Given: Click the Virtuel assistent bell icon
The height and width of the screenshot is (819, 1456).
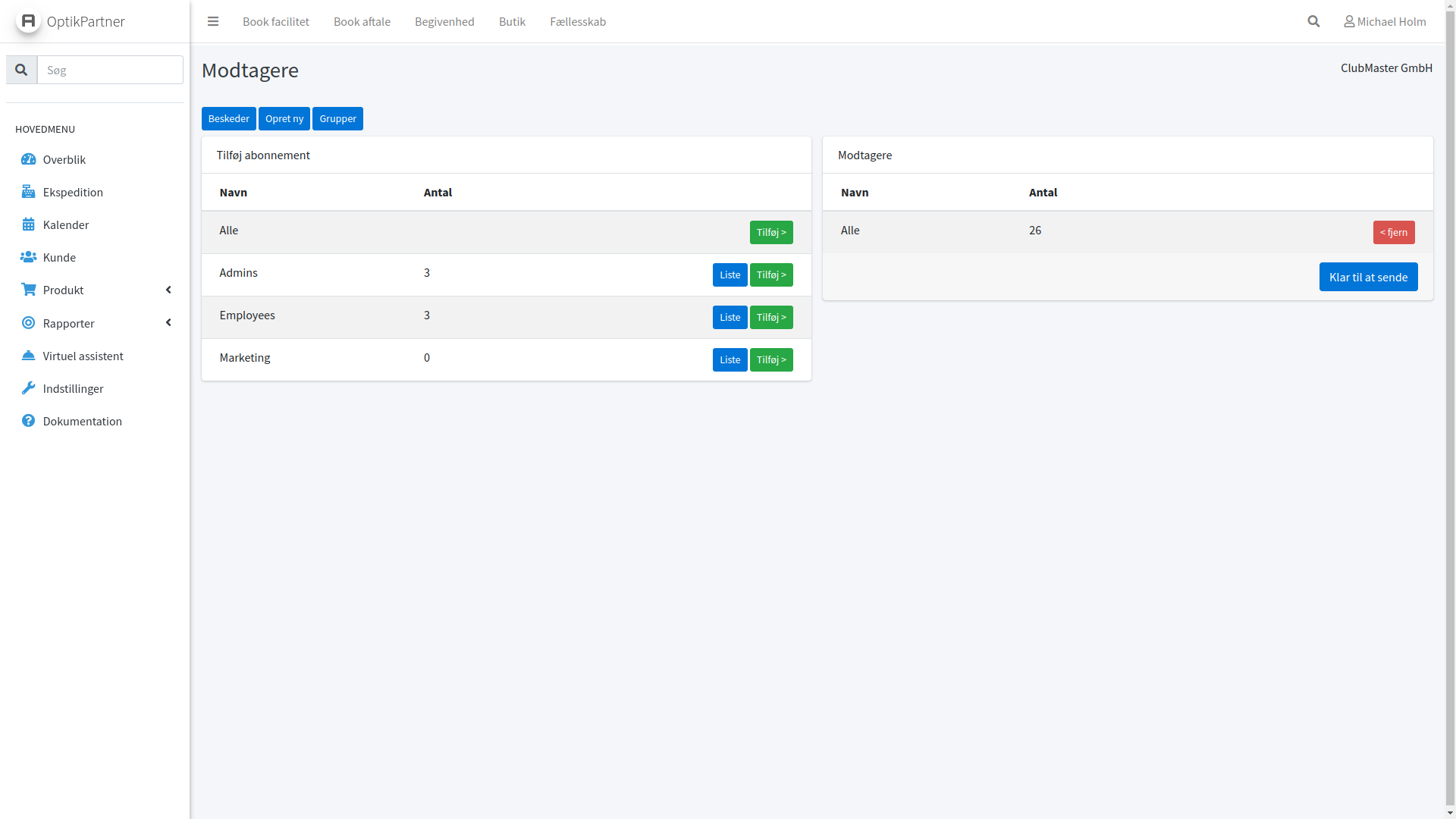Looking at the screenshot, I should point(28,356).
